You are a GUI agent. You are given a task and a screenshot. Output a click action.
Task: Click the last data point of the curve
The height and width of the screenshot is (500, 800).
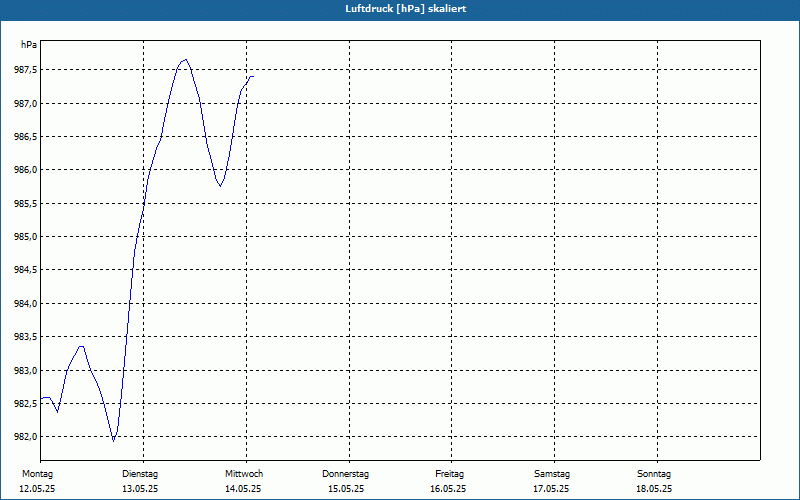(253, 77)
